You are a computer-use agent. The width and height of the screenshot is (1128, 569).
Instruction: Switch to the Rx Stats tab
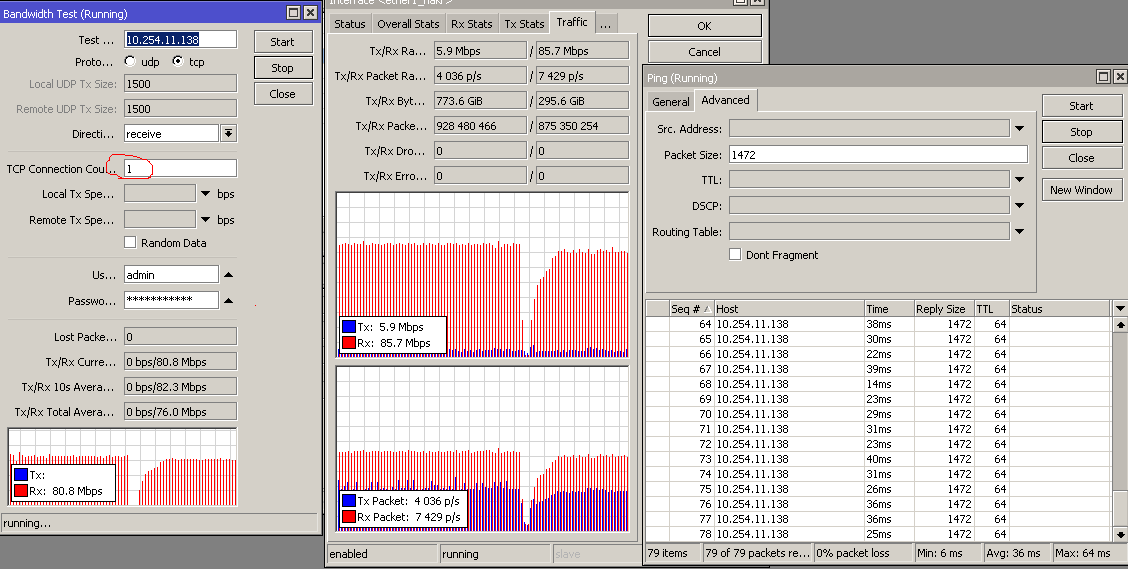point(471,24)
